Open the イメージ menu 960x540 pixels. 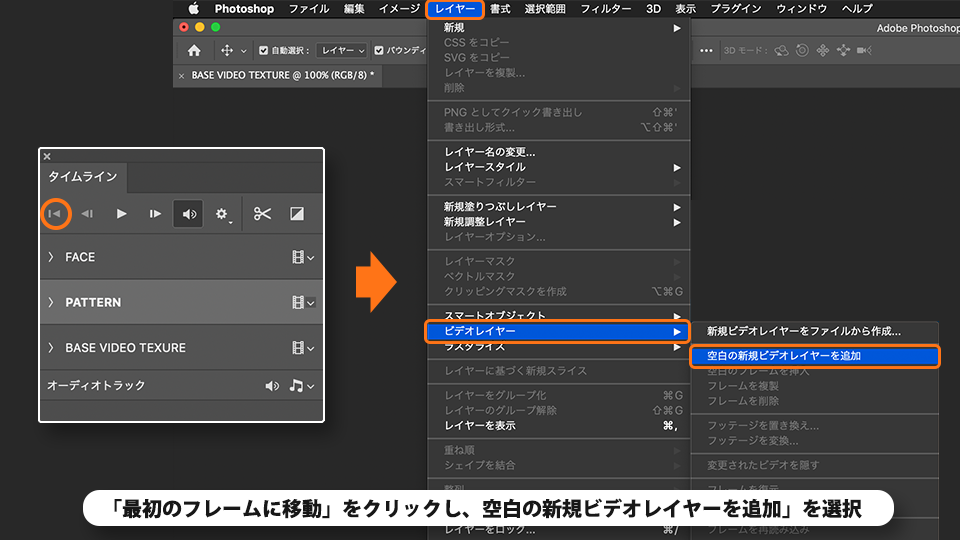pos(399,9)
